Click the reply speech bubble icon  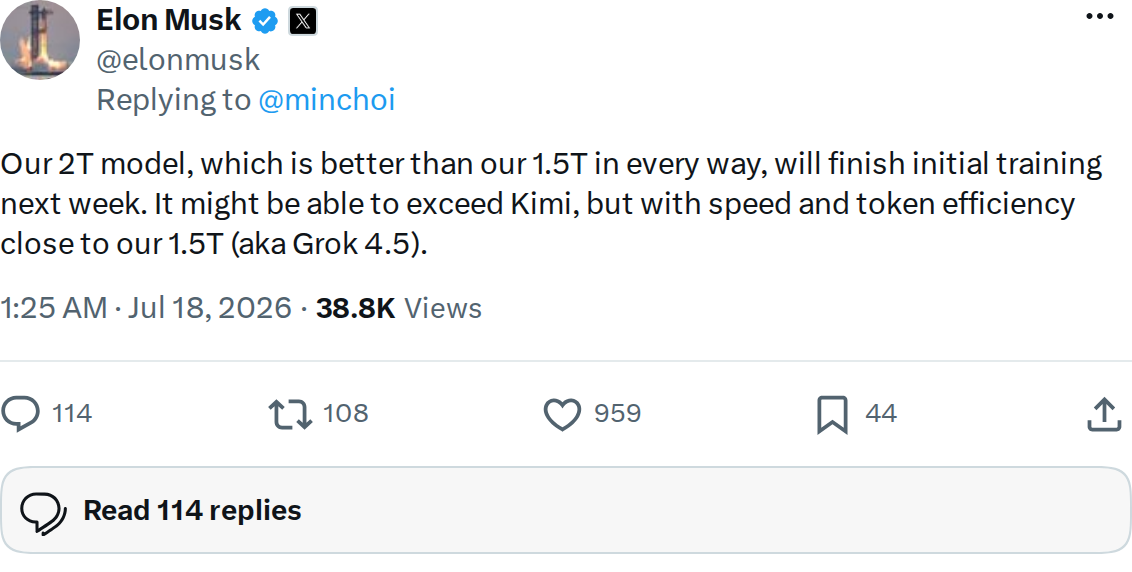click(21, 414)
